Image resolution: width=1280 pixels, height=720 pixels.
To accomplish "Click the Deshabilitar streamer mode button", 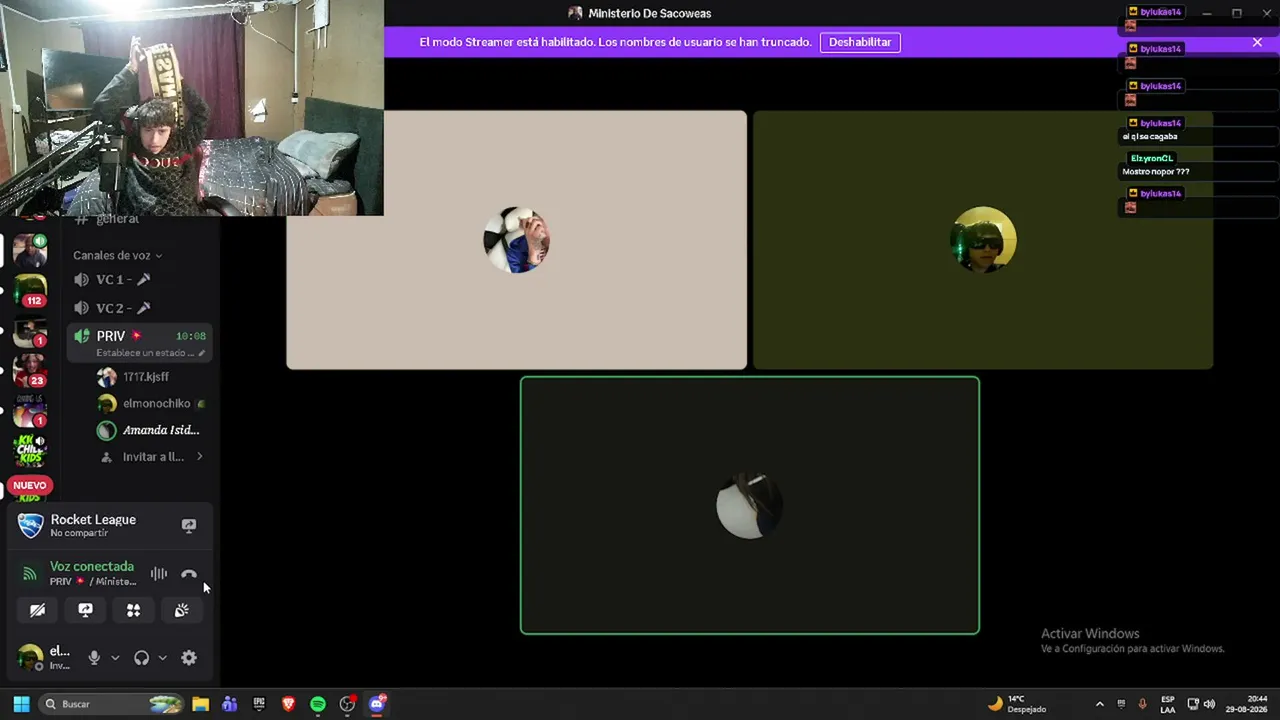I will 860,42.
